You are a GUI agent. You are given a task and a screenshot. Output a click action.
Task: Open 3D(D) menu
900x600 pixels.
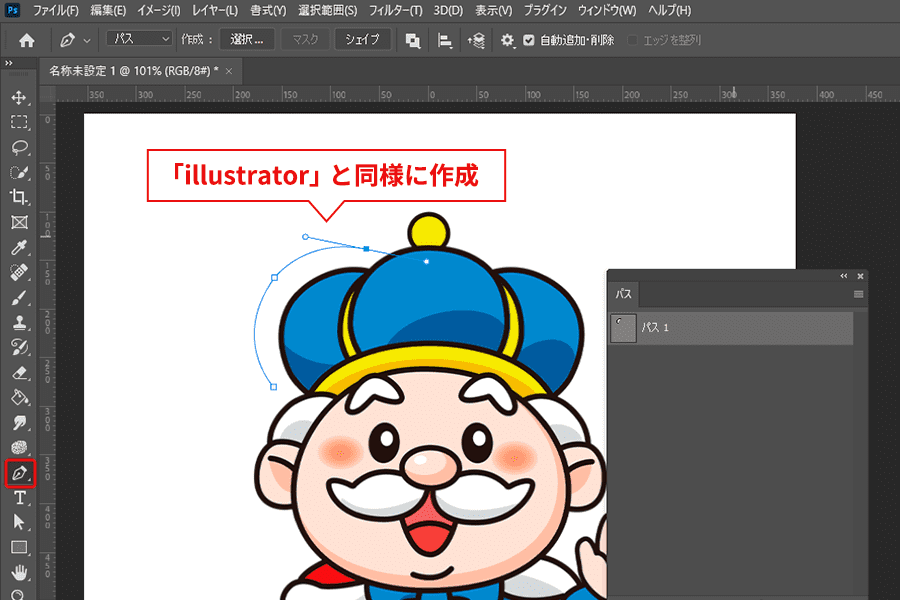tap(448, 10)
